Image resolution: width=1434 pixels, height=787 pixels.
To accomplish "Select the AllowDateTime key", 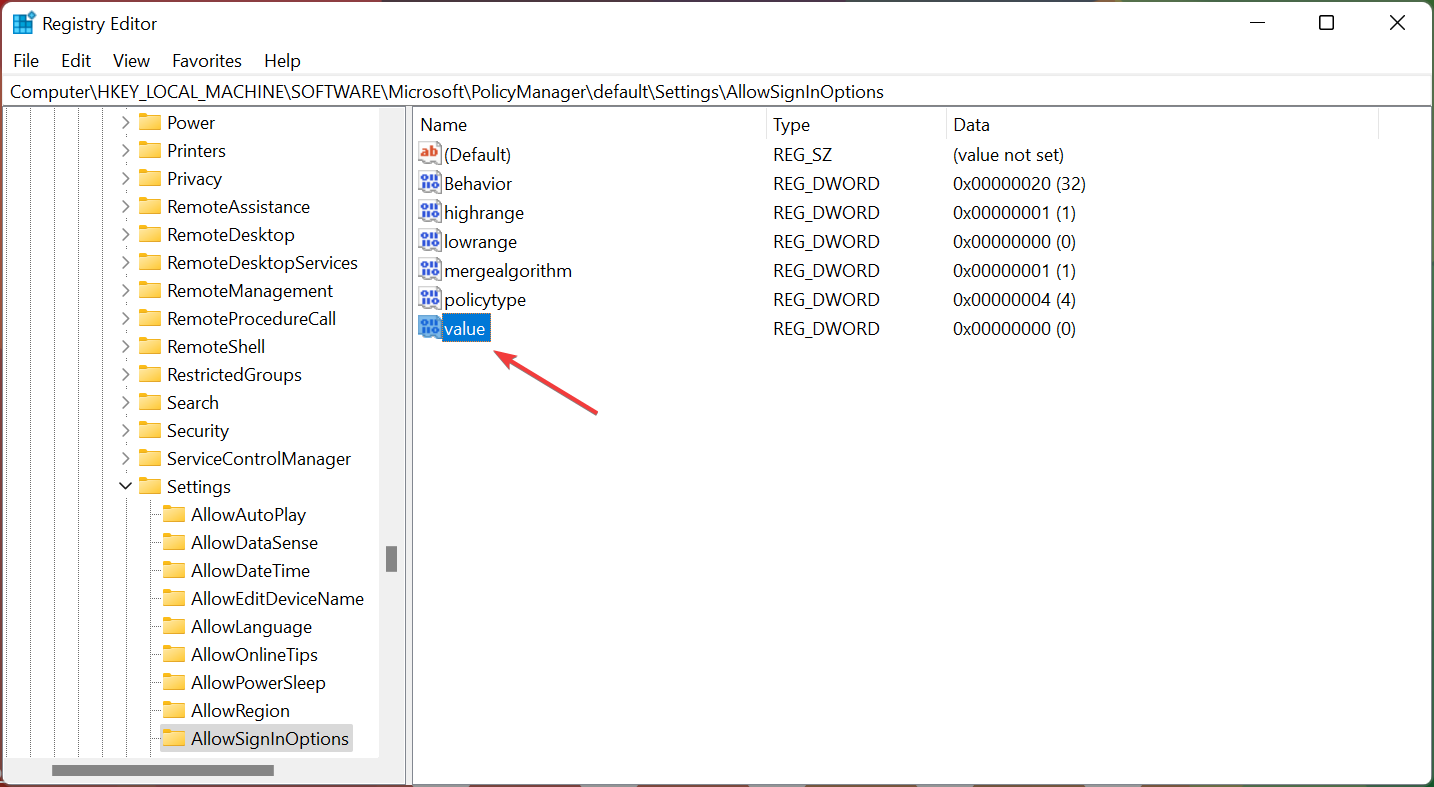I will coord(250,570).
